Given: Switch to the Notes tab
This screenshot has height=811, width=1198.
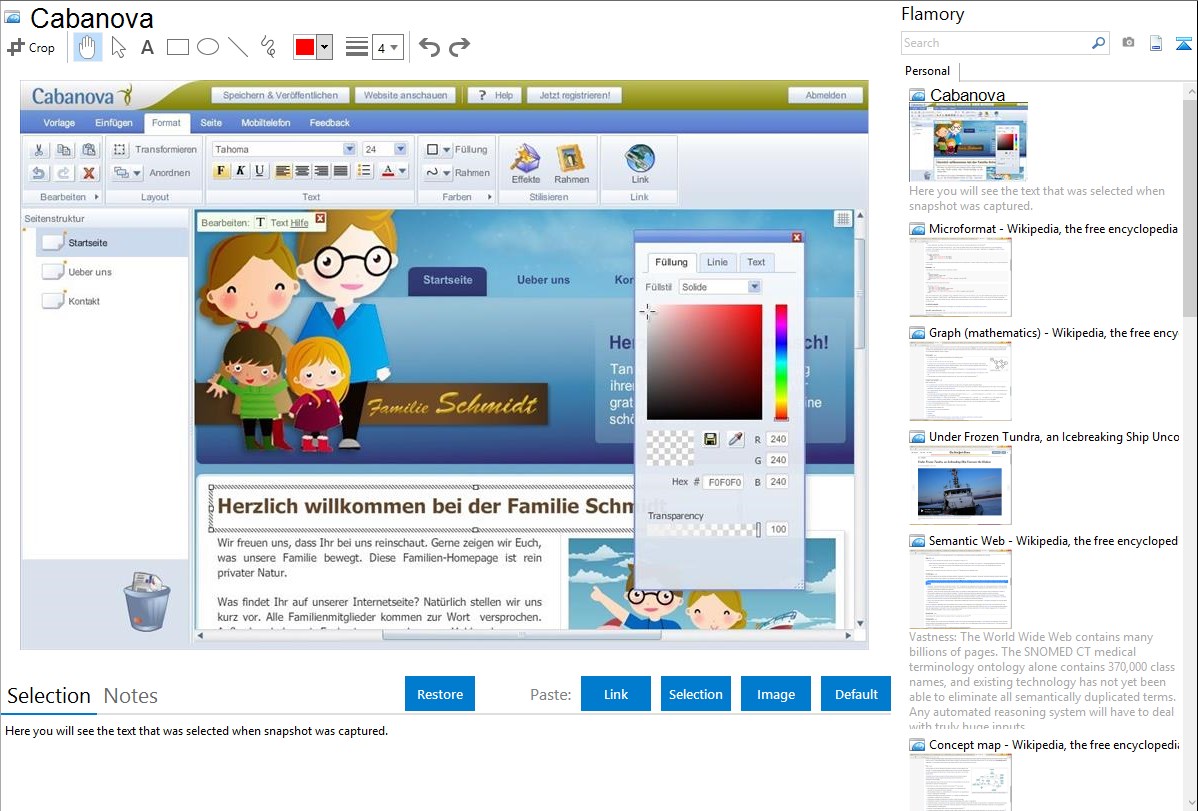Looking at the screenshot, I should click(130, 696).
